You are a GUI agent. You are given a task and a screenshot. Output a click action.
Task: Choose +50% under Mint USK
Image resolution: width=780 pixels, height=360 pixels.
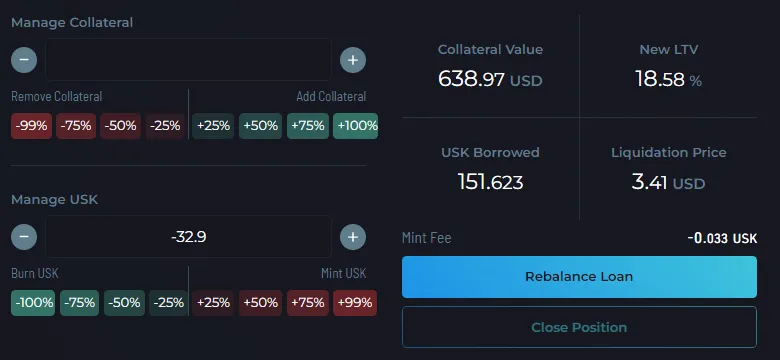click(x=261, y=303)
